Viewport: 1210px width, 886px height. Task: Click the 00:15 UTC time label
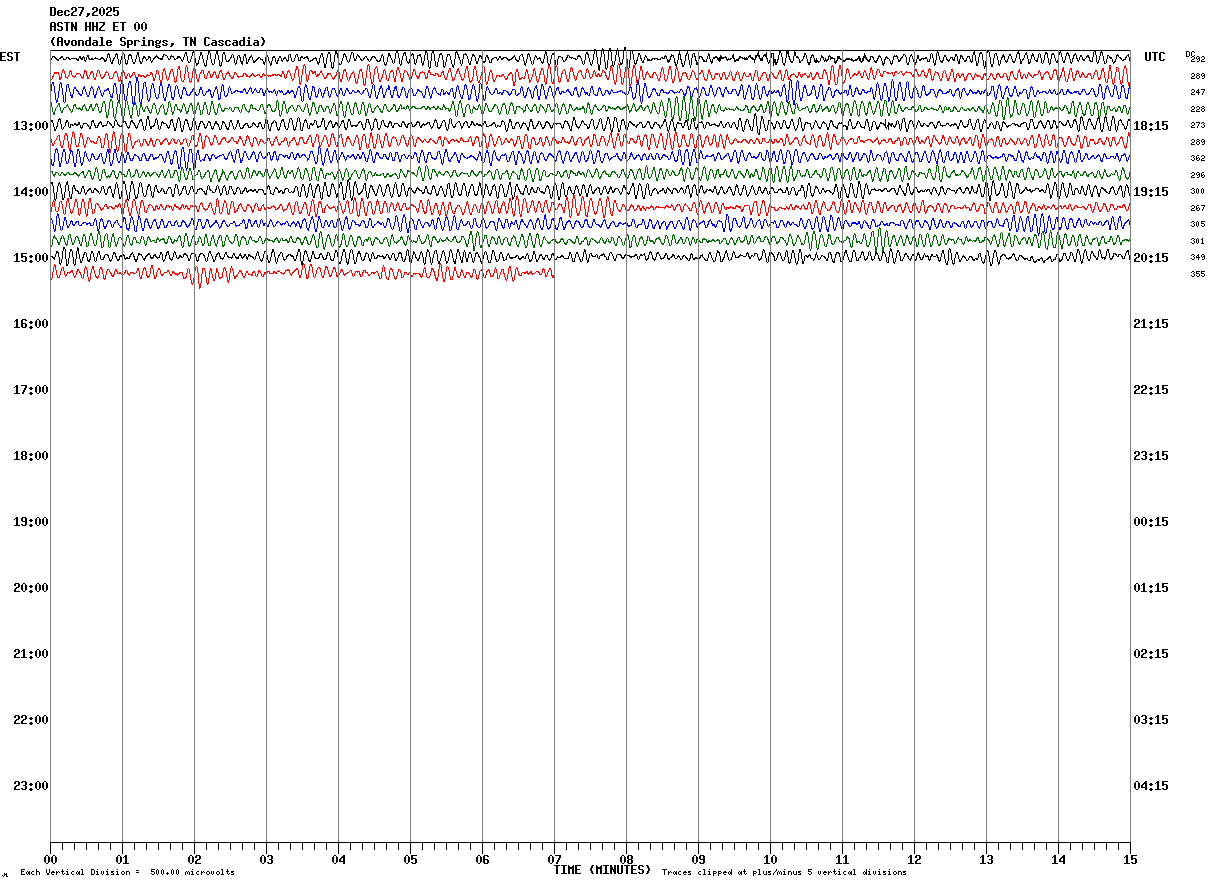[x=1151, y=522]
